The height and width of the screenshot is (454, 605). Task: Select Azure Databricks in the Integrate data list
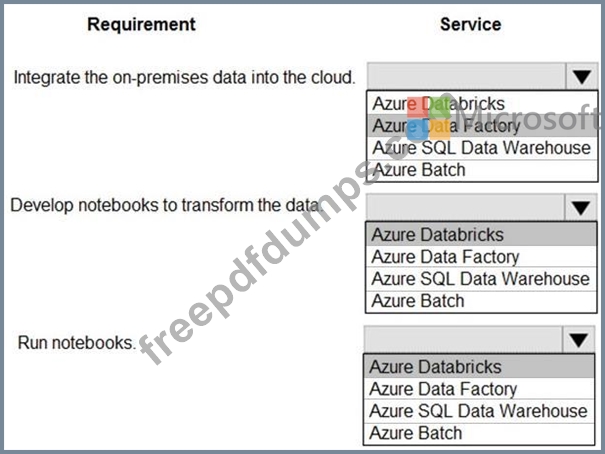(482, 103)
